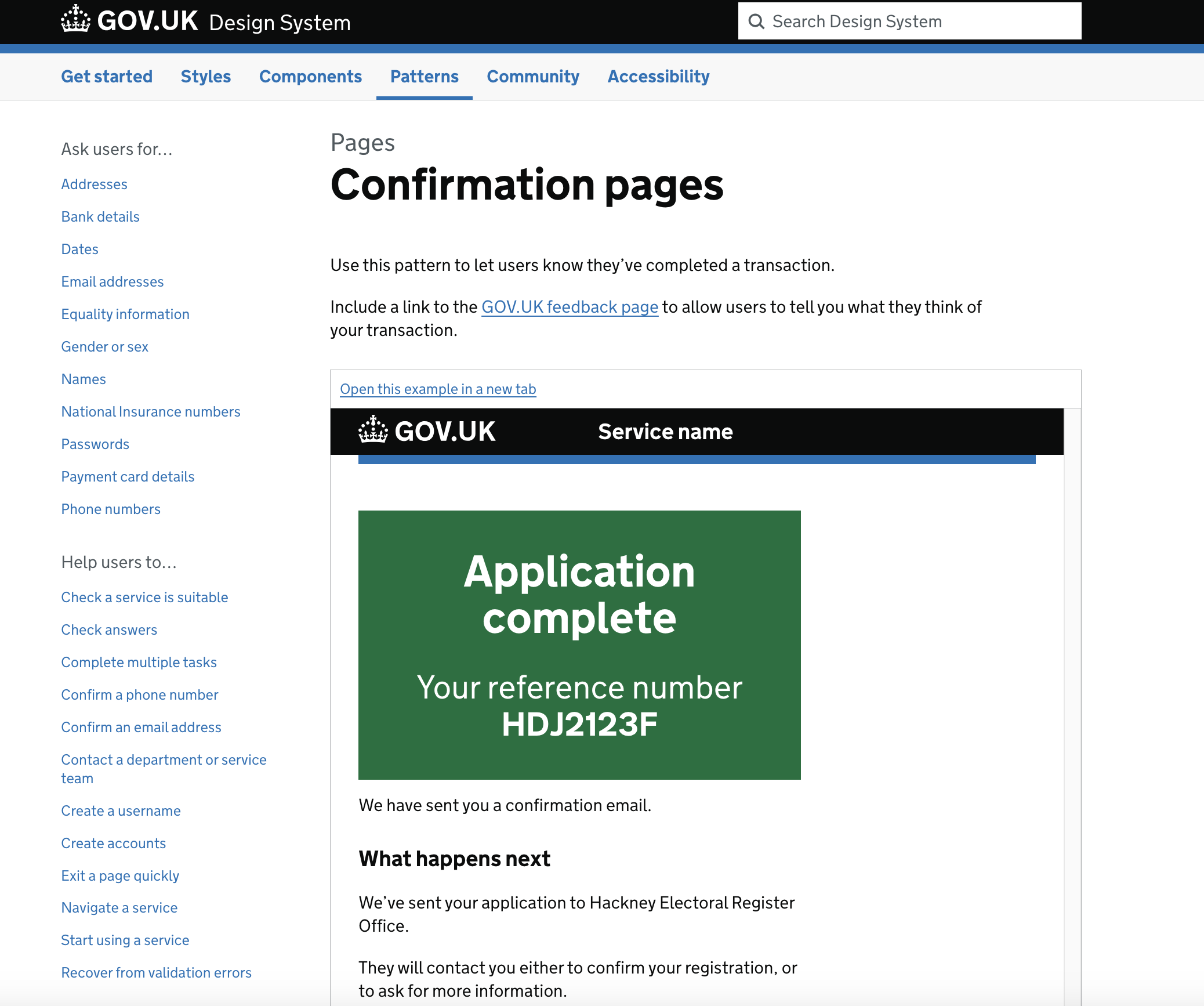Screen dimensions: 1204x1006
Task: Open the Addresses pattern link
Action: tap(94, 184)
